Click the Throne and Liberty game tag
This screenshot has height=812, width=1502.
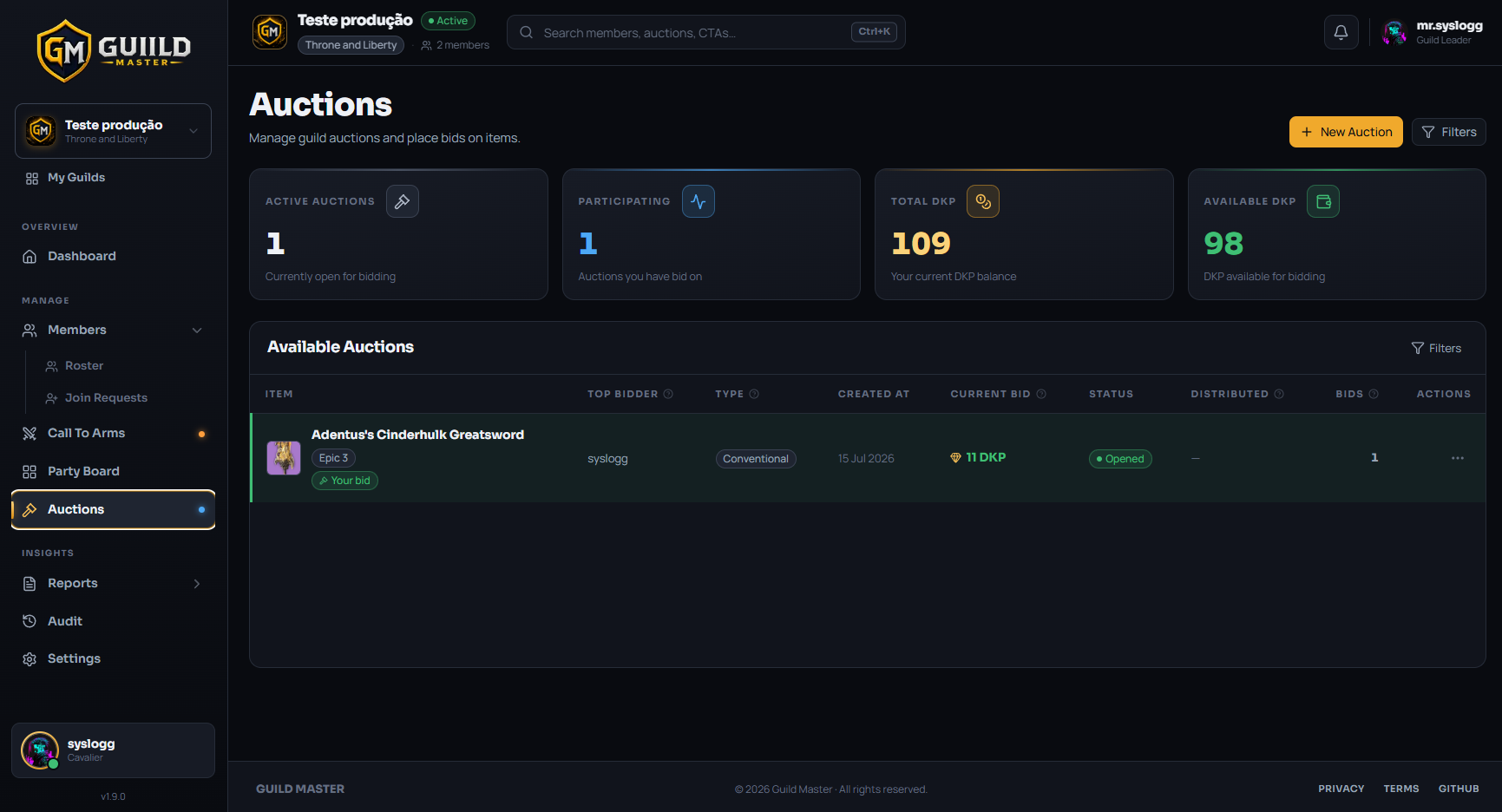(351, 45)
